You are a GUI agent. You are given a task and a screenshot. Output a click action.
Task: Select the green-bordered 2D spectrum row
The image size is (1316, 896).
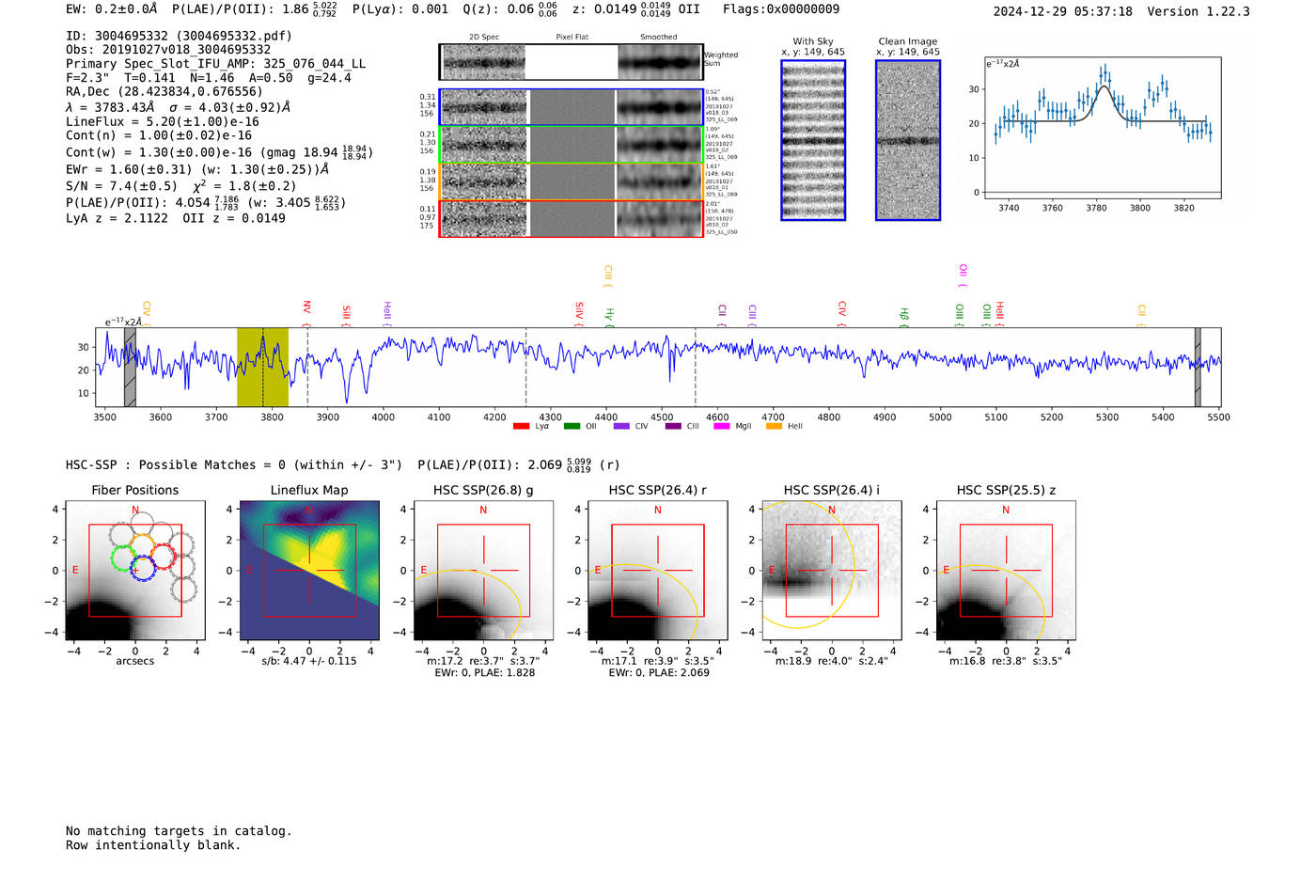coord(572,145)
